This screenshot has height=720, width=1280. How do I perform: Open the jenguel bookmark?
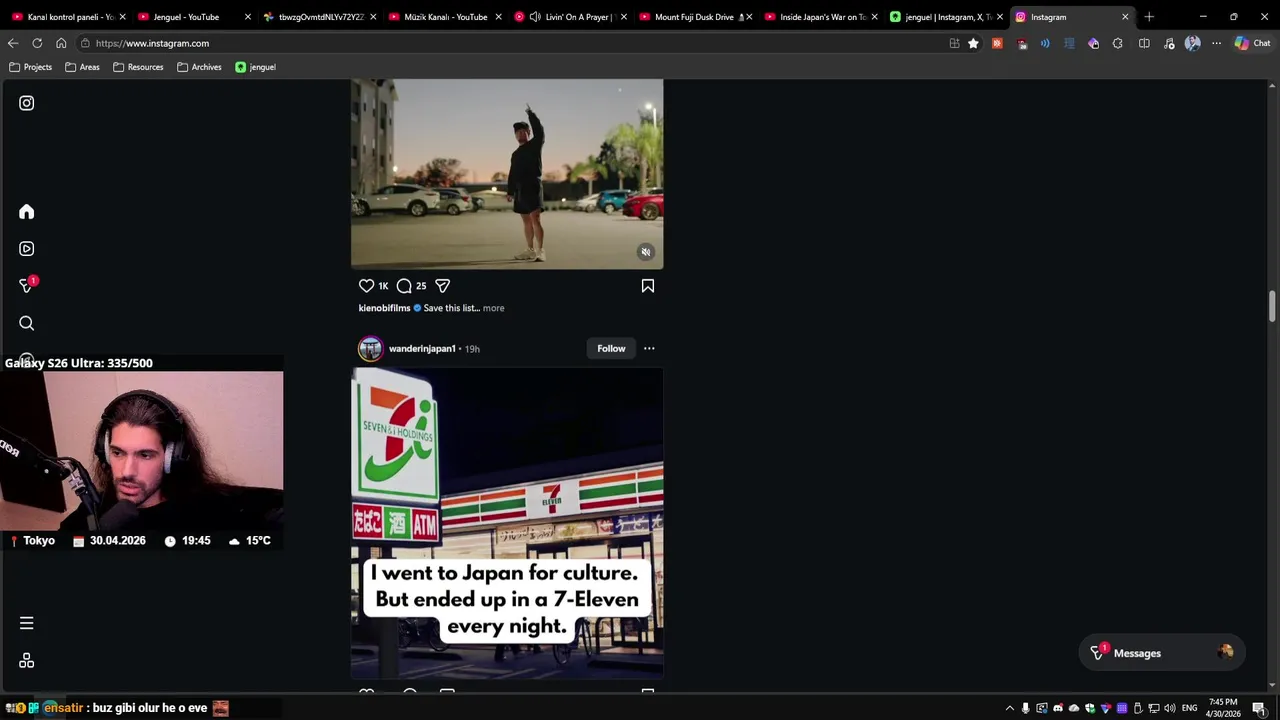click(255, 67)
